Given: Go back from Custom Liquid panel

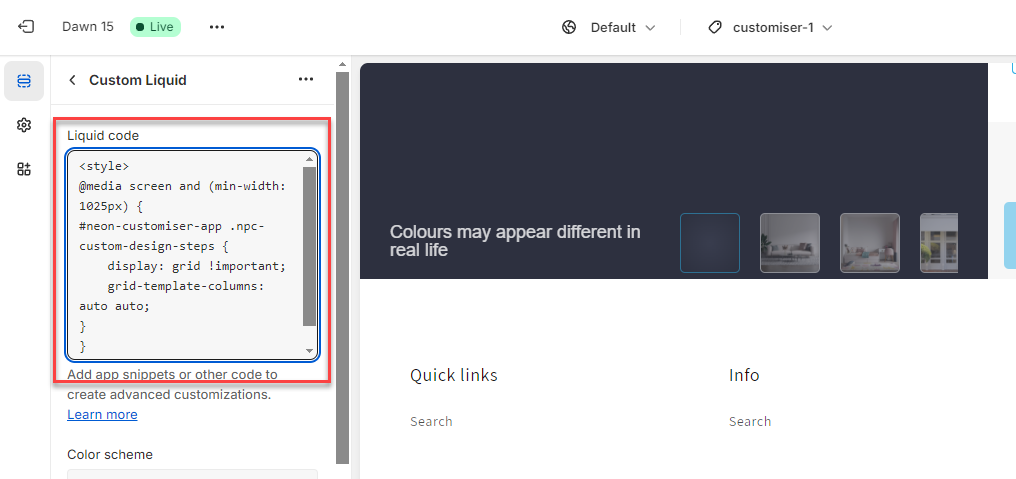Looking at the screenshot, I should tap(72, 80).
